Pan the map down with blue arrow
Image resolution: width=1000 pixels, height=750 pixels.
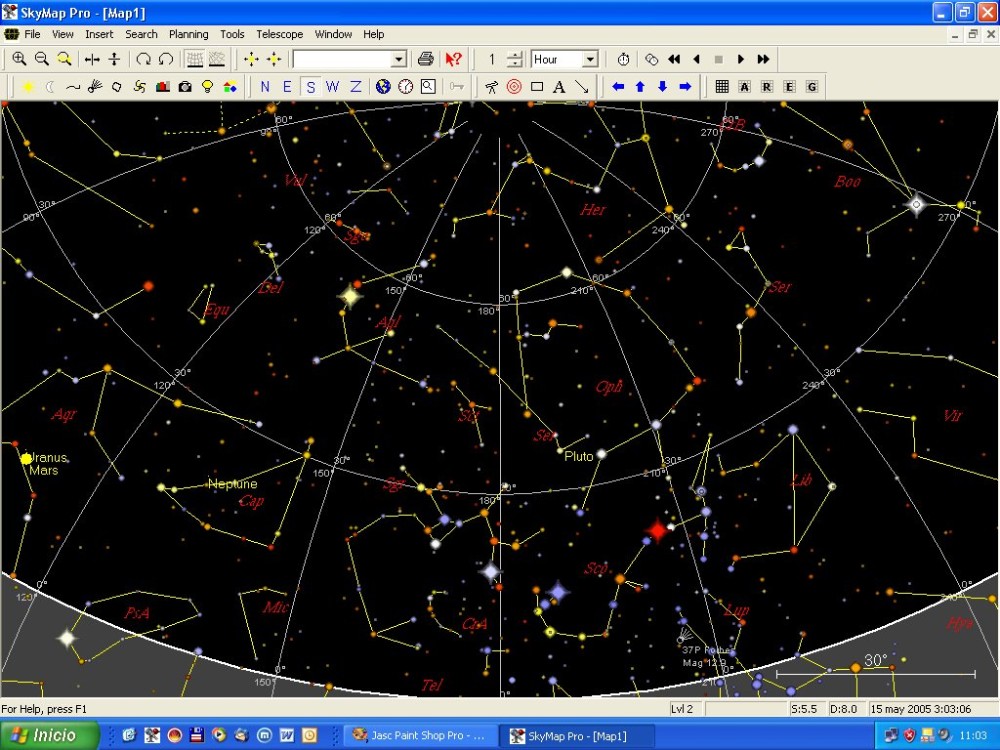[663, 87]
